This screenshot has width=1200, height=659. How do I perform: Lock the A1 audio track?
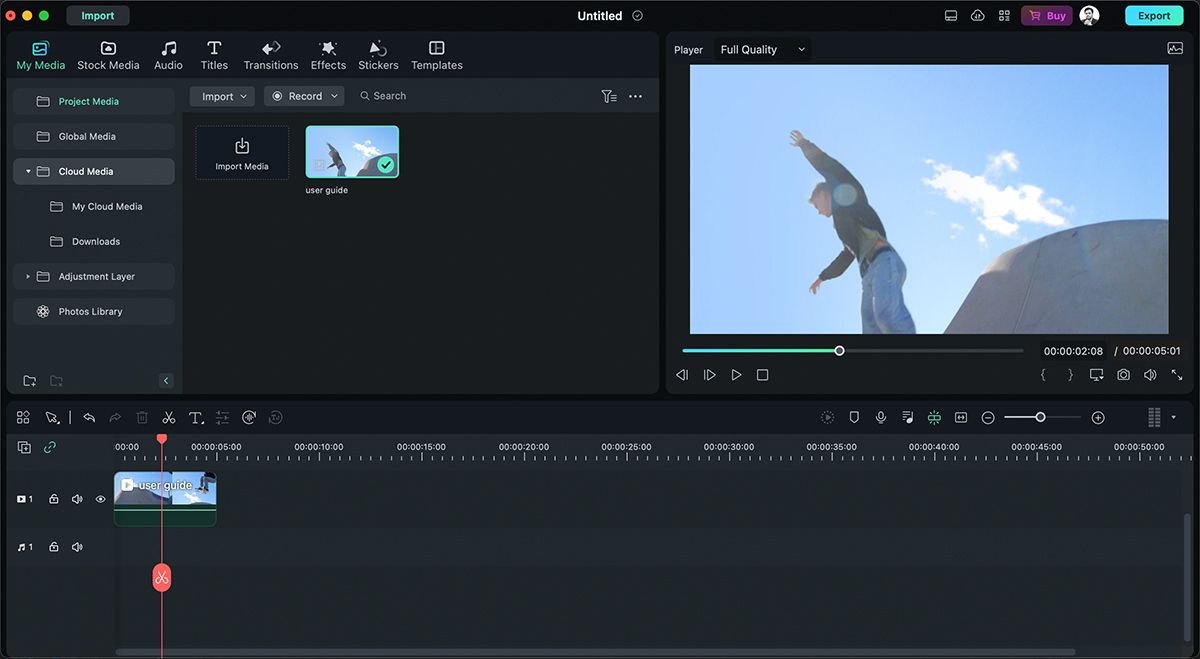coord(53,547)
